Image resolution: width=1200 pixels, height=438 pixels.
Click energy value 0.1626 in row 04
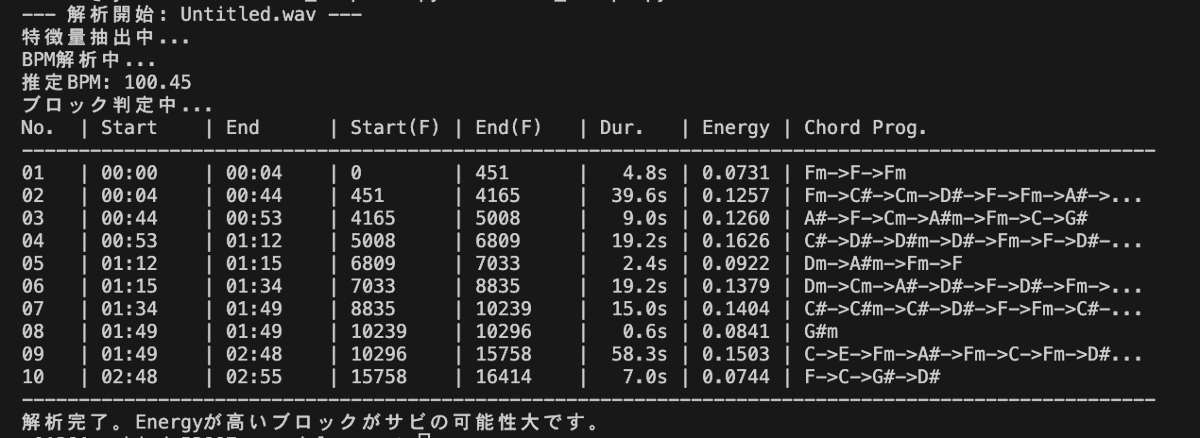click(x=736, y=240)
